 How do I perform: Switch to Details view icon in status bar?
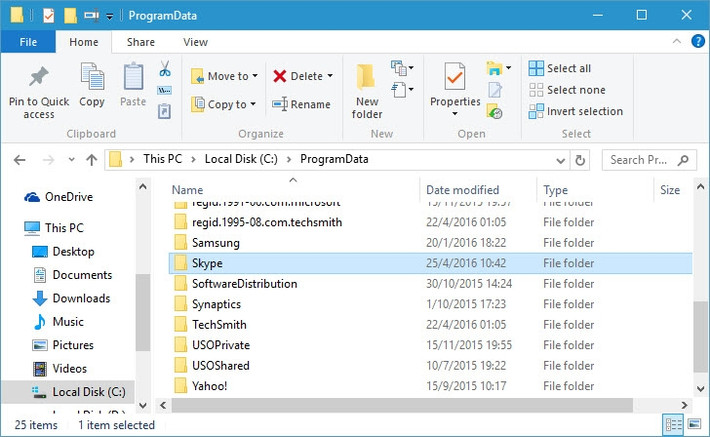click(673, 424)
